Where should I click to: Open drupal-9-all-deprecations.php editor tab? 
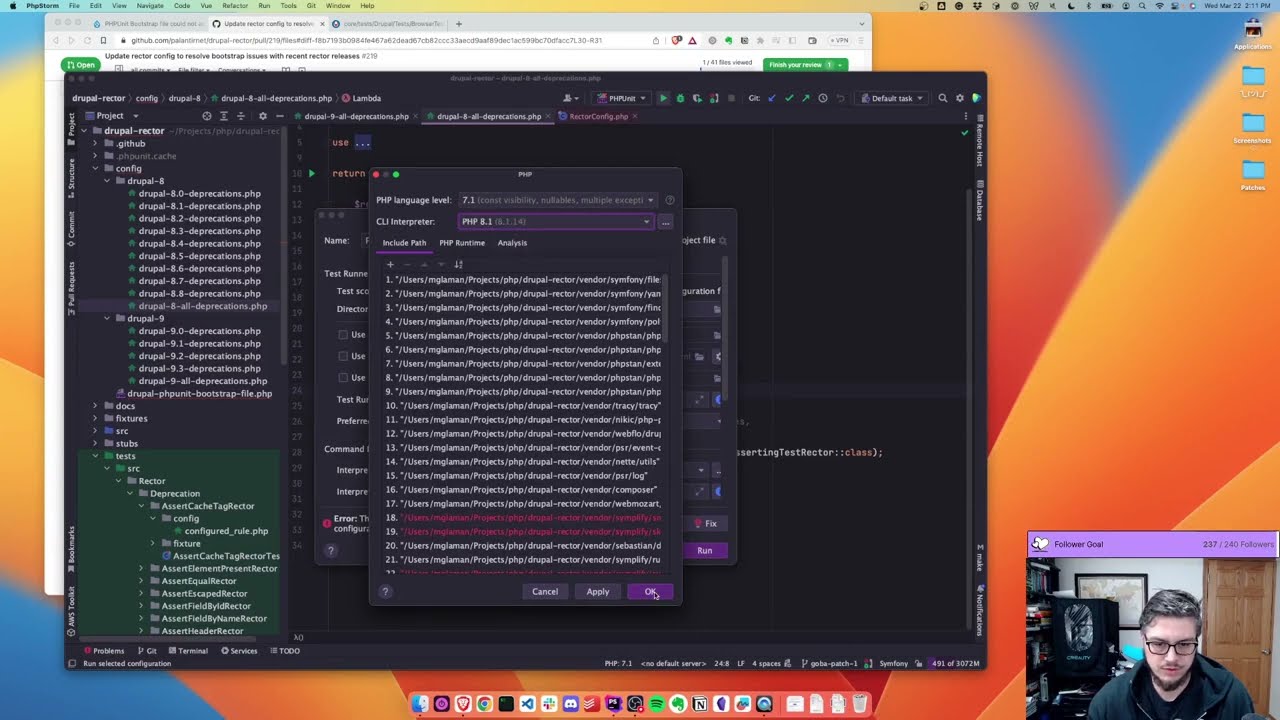(x=356, y=116)
